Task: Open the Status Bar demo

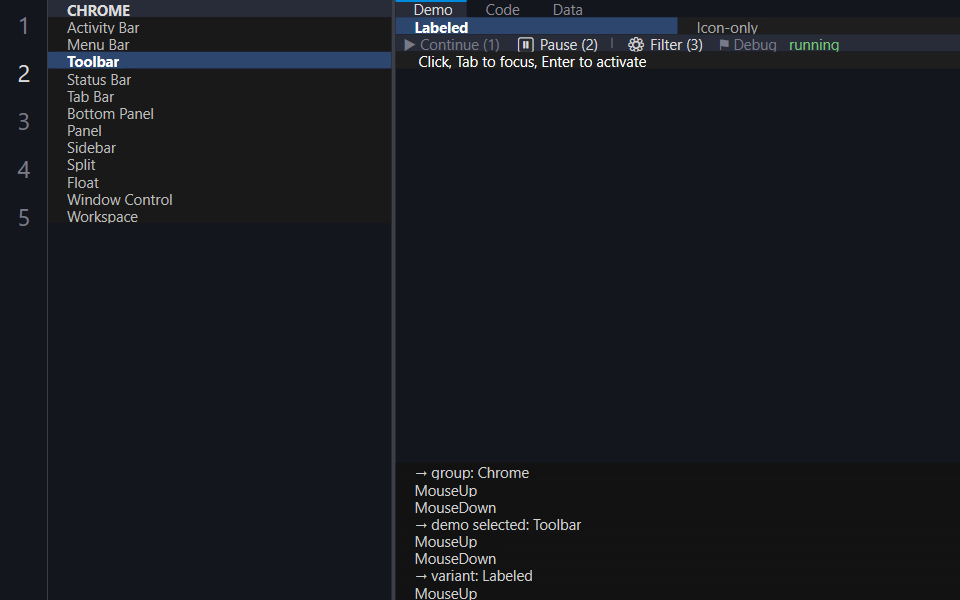Action: pos(219,80)
